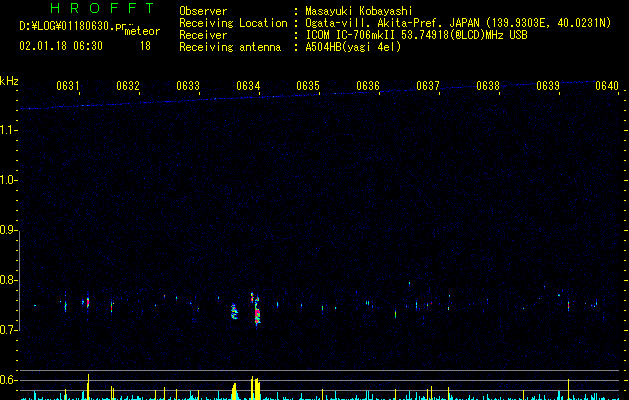Click time marker 0631
This screenshot has width=629, height=400.
pos(68,86)
